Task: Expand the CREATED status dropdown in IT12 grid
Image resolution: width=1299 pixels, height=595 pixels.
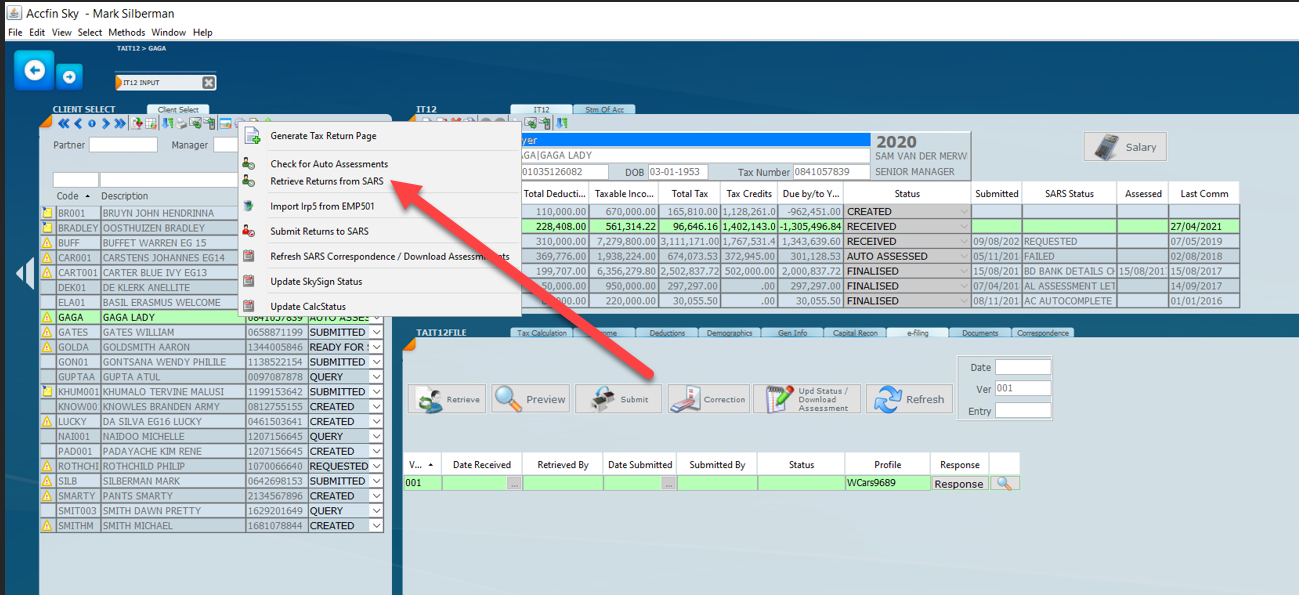Action: point(964,212)
